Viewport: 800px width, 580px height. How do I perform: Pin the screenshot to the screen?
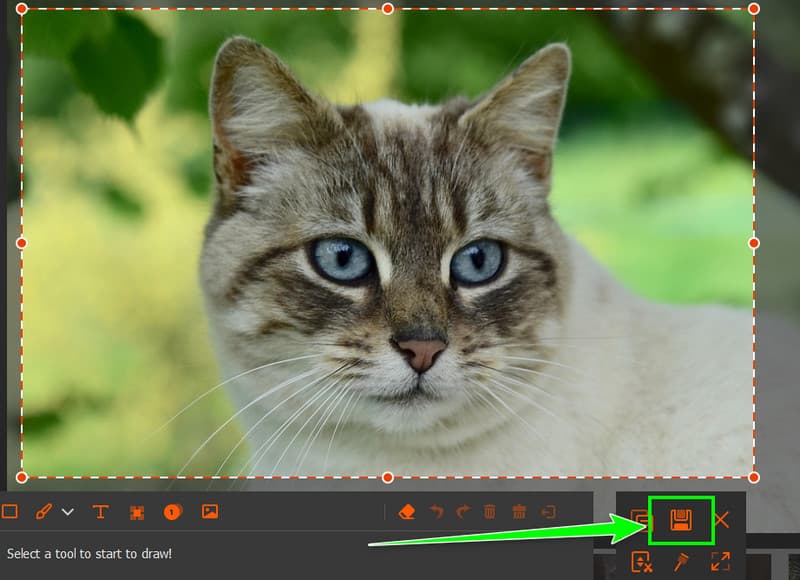[680, 562]
